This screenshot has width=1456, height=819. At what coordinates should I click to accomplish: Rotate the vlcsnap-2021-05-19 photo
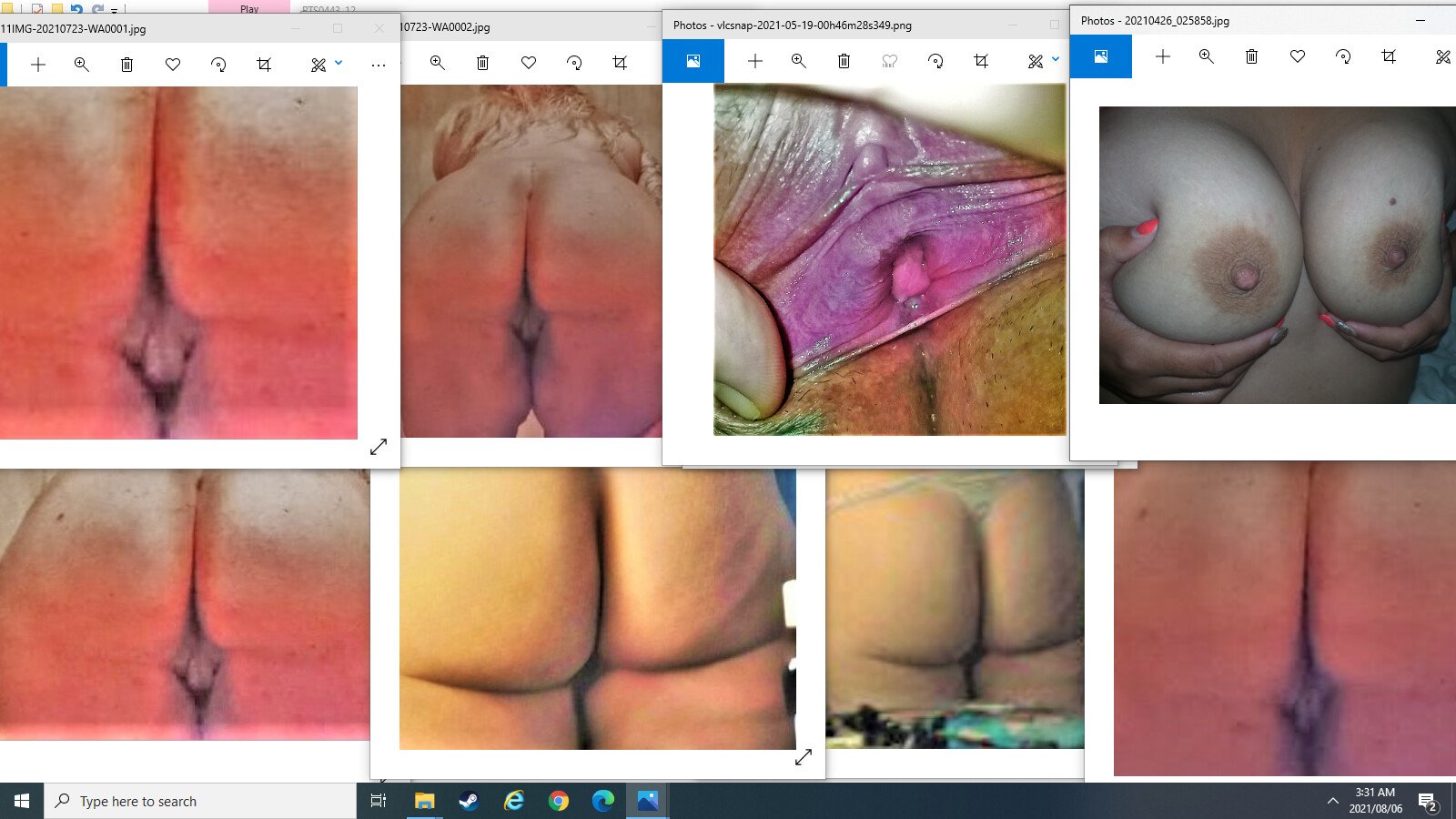(935, 61)
